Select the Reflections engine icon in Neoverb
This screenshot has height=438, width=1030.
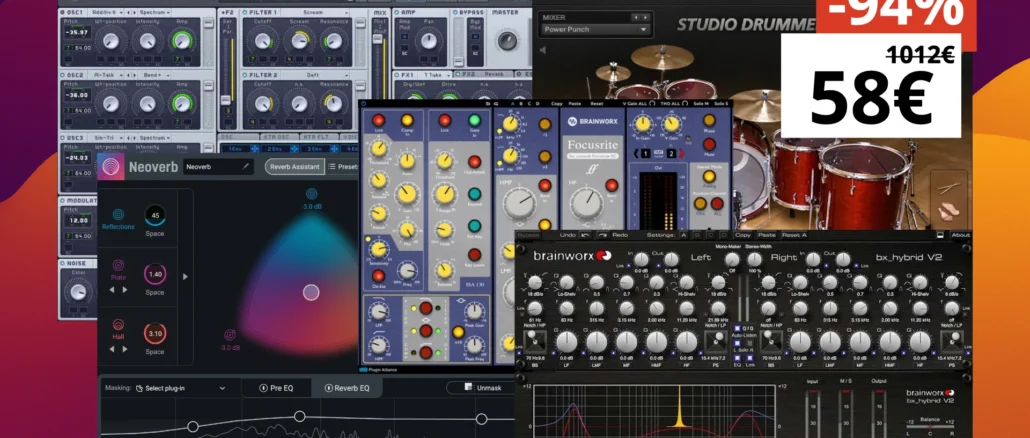coord(118,214)
